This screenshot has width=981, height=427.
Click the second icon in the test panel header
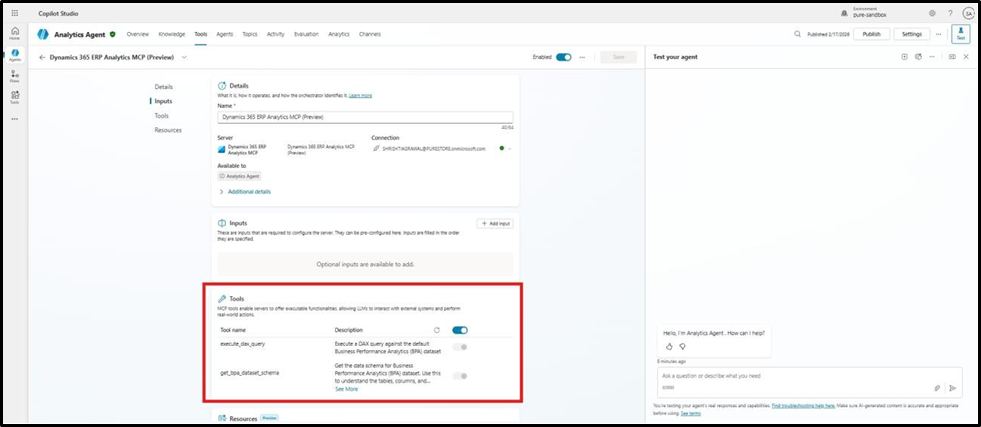pyautogui.click(x=918, y=56)
